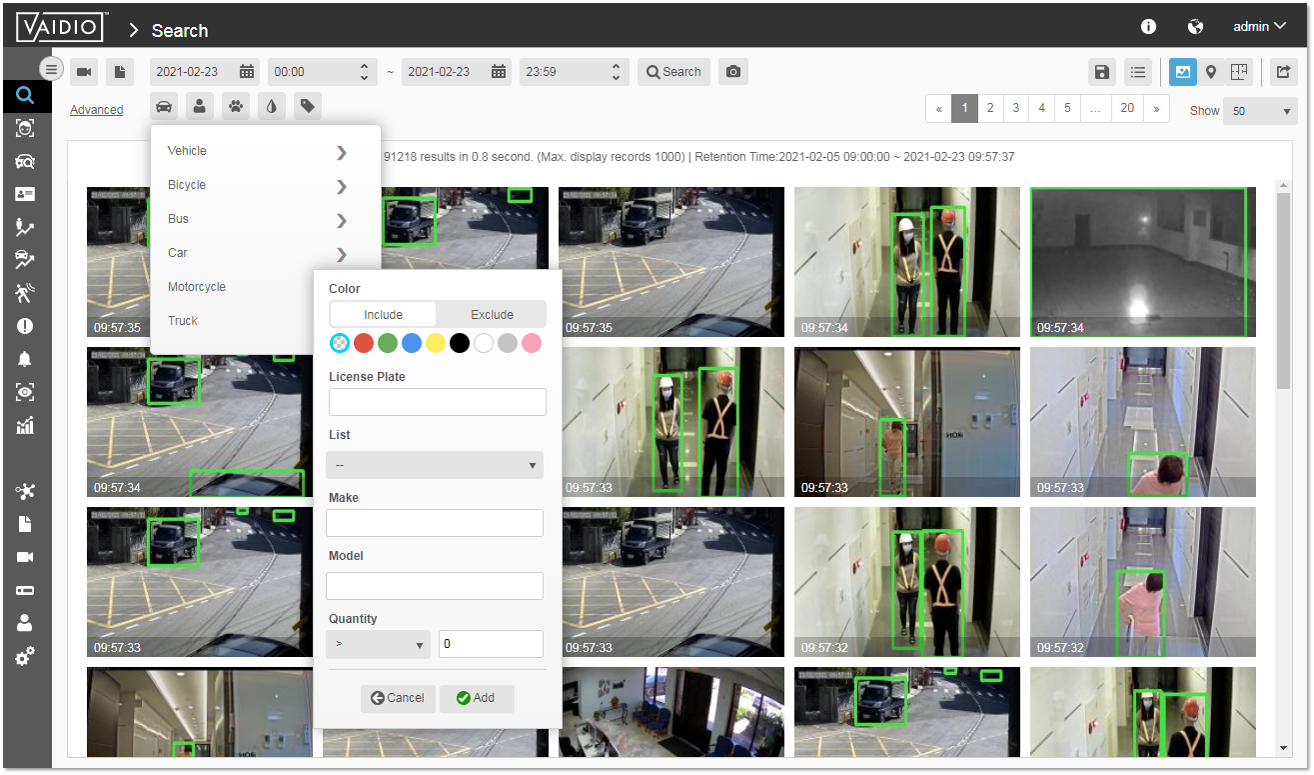Open the user account icon in sidebar
The width and height of the screenshot is (1314, 775).
tap(25, 623)
